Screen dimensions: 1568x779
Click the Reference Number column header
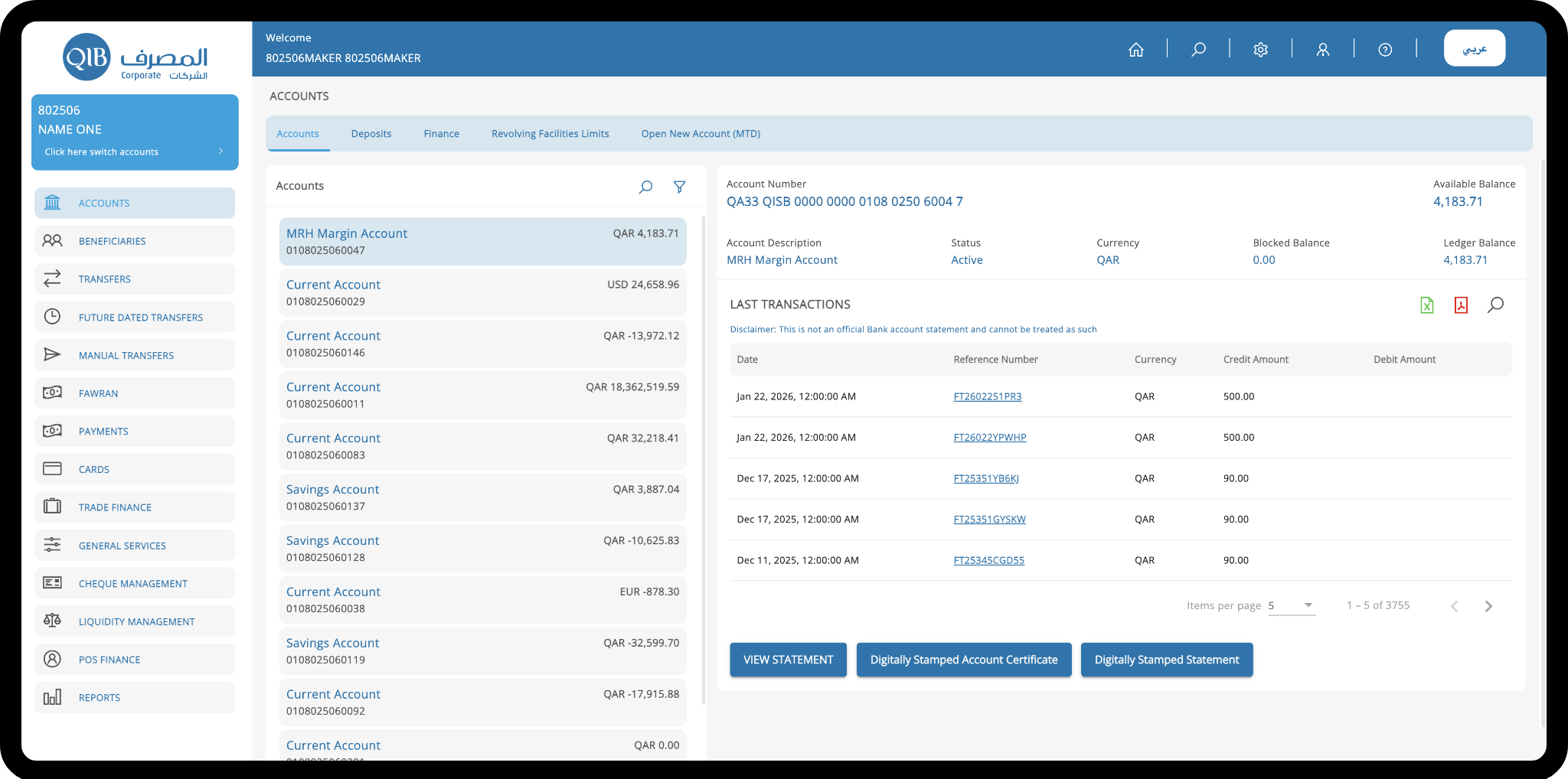pos(996,360)
